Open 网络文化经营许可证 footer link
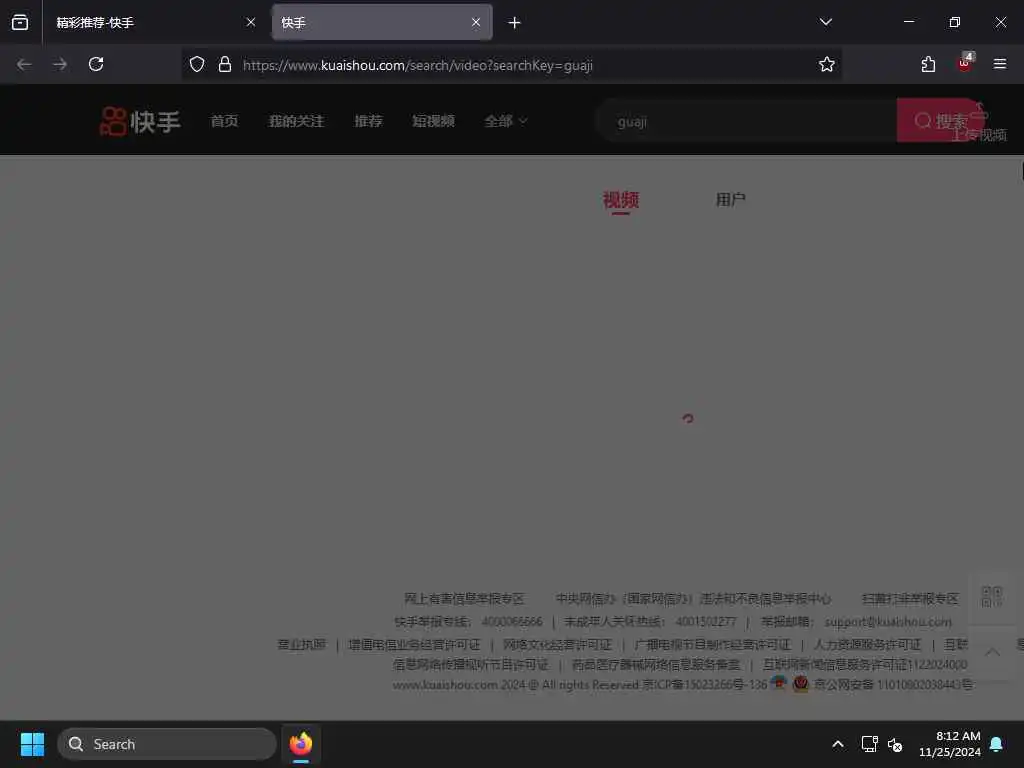Screen dimensions: 1024x768 (x=557, y=645)
